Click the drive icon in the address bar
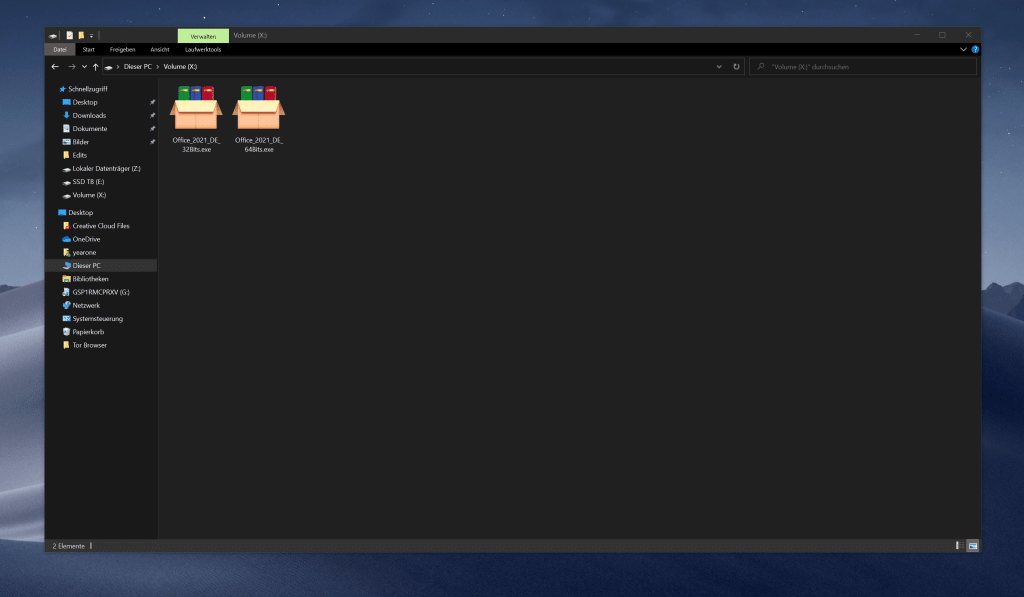The width and height of the screenshot is (1024, 597). click(x=108, y=67)
